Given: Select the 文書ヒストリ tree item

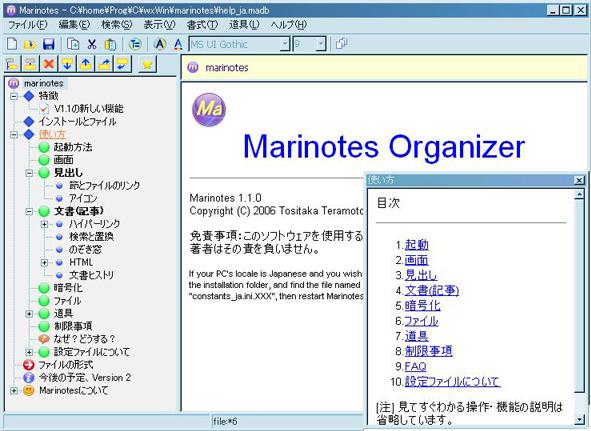Looking at the screenshot, I should click(91, 276).
